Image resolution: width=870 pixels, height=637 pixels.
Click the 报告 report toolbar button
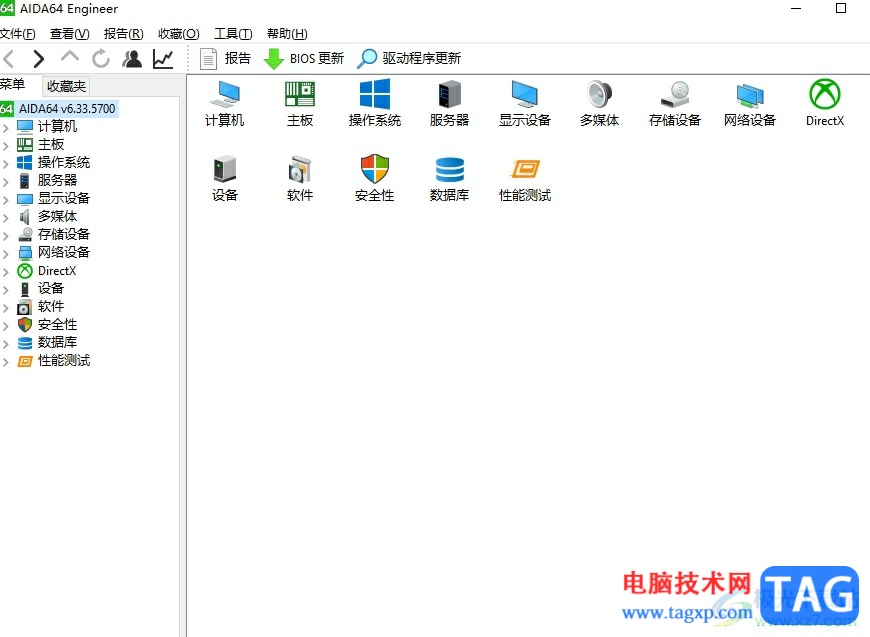click(x=225, y=58)
